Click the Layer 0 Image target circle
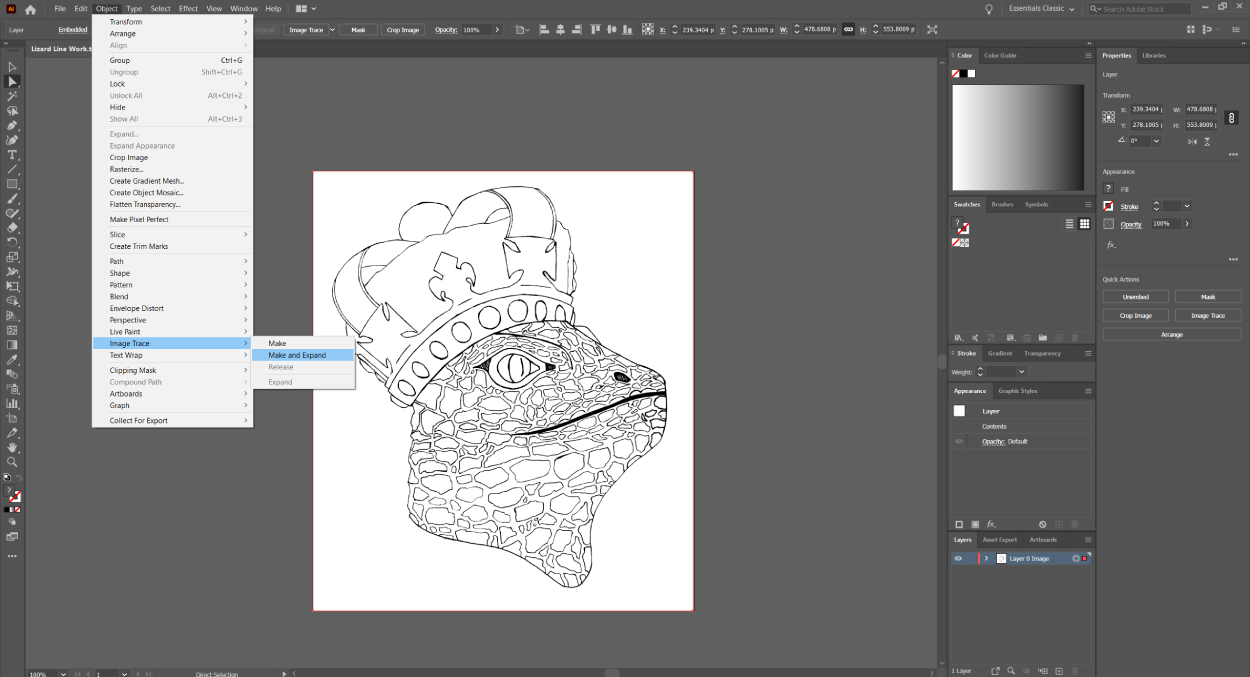 click(1075, 558)
